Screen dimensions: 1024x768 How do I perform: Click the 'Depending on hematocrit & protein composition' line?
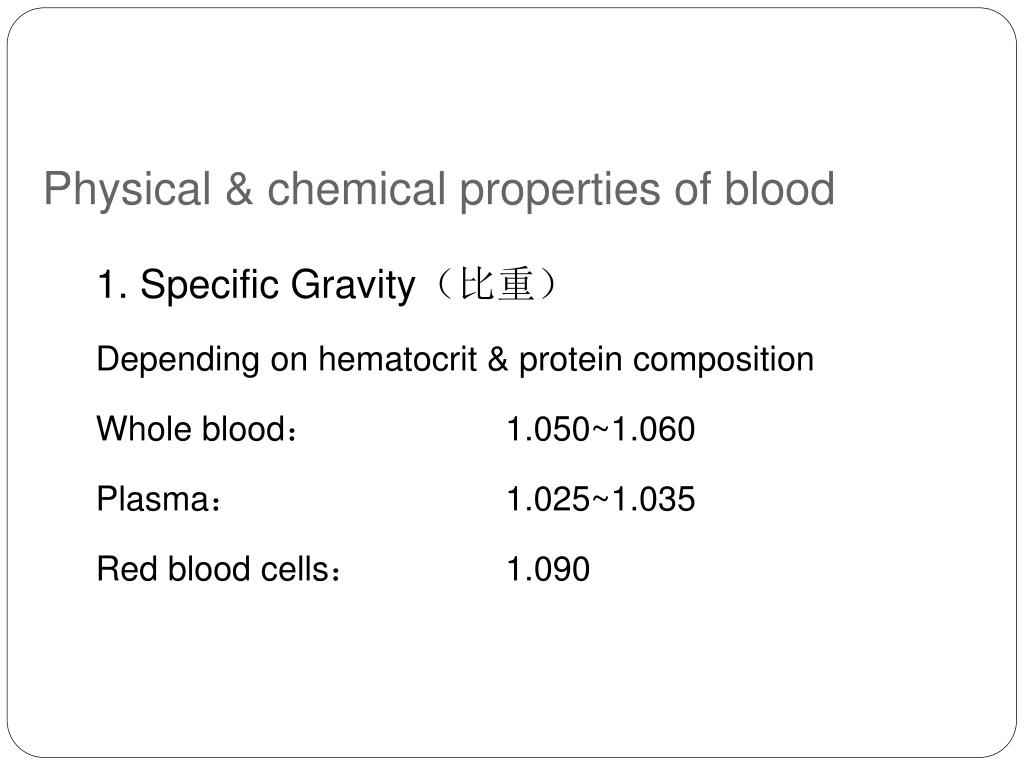click(455, 360)
